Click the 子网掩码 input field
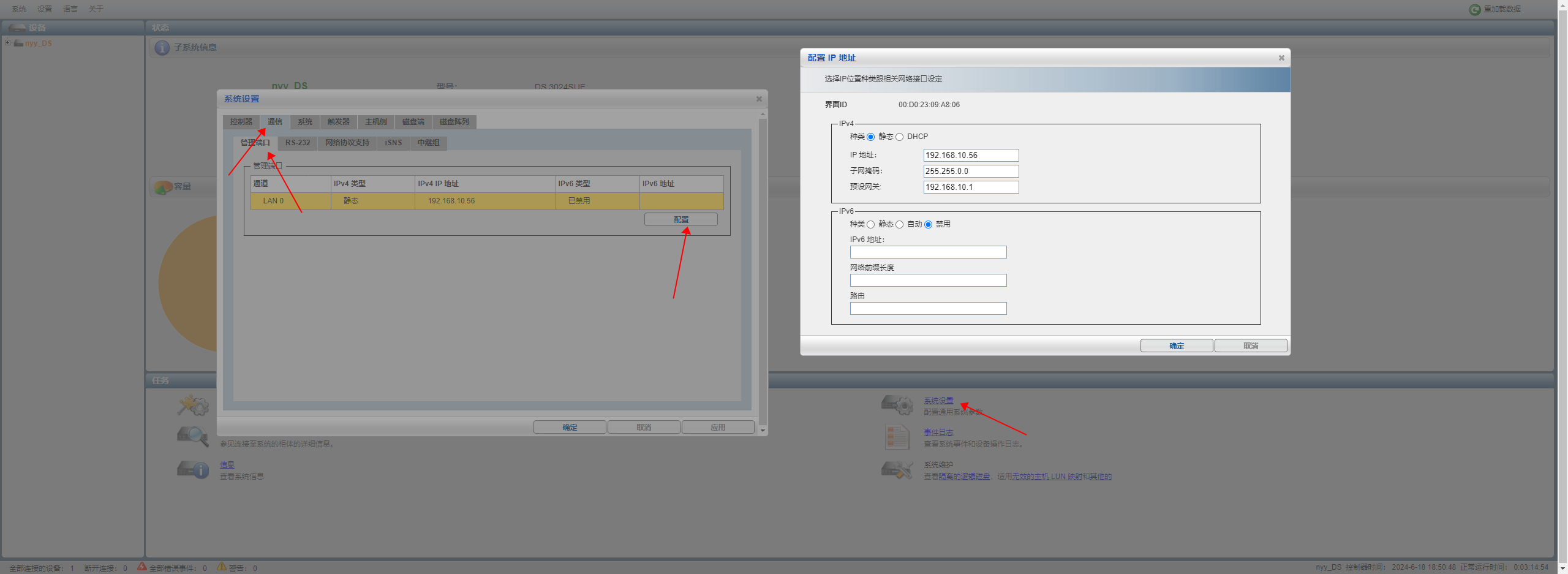The height and width of the screenshot is (574, 1568). coord(971,172)
